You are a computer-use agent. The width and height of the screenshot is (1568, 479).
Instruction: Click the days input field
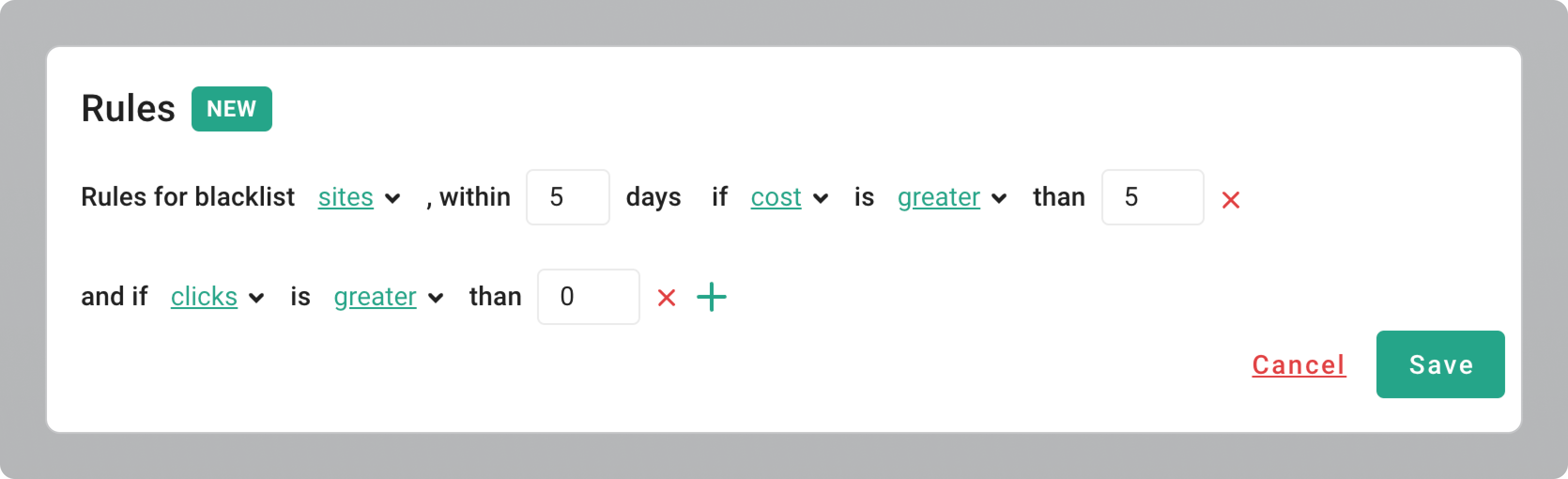click(567, 197)
